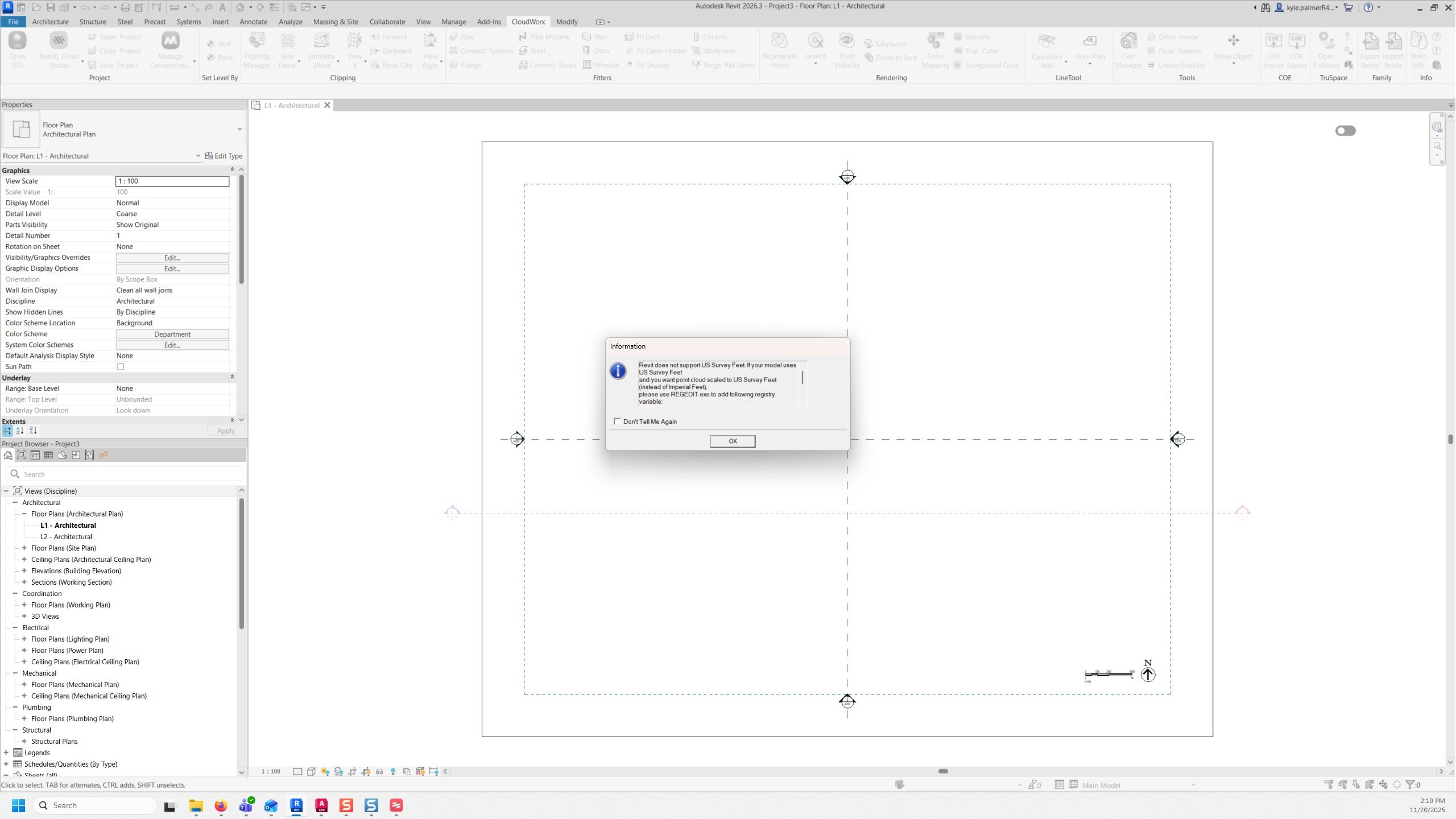Click the Project Browser search field

tap(125, 474)
